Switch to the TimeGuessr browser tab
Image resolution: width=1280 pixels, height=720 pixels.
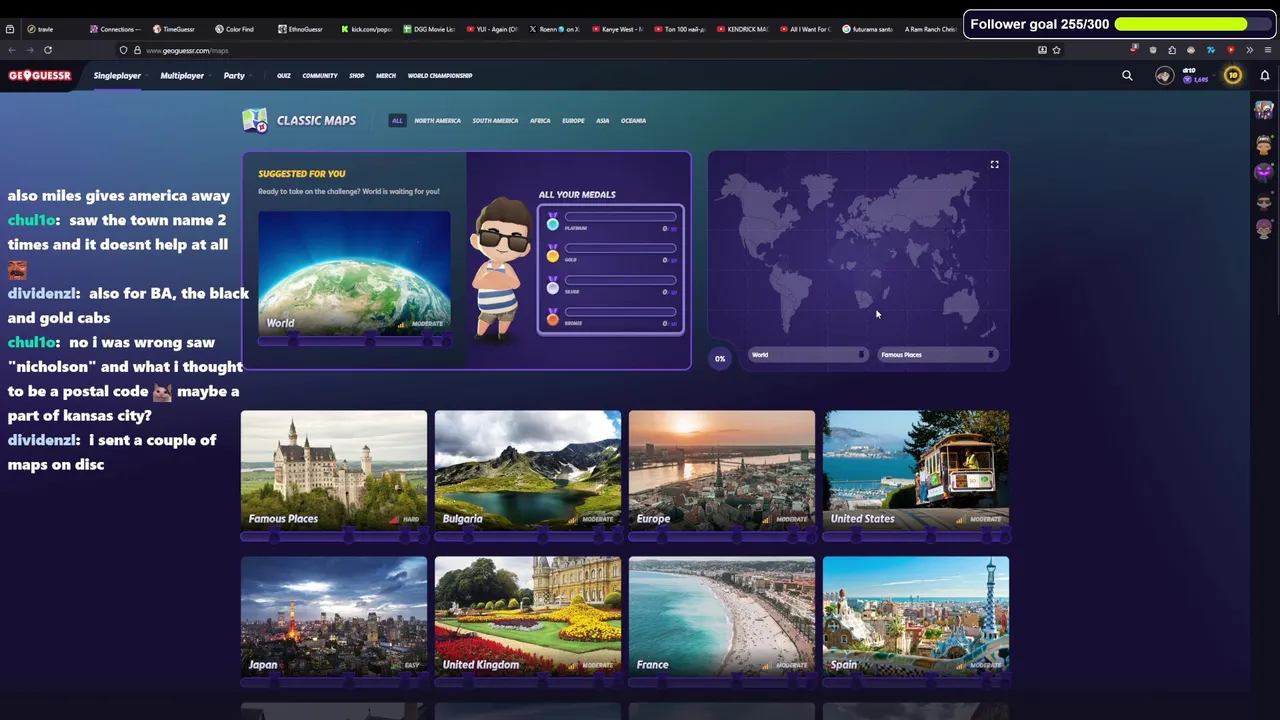click(x=174, y=29)
